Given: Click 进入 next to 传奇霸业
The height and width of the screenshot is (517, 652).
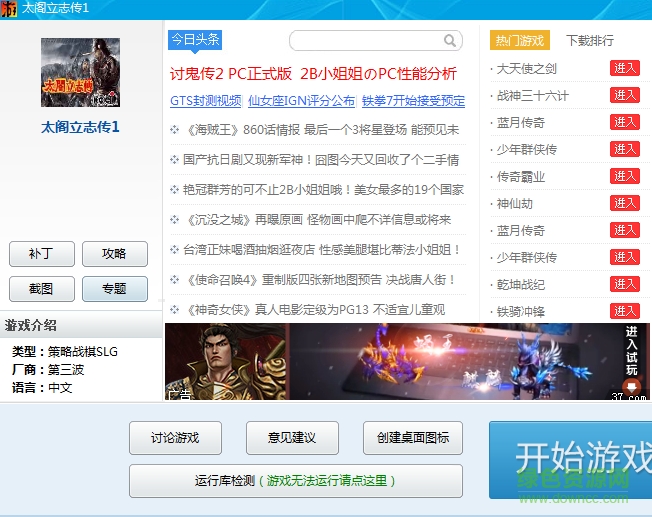Looking at the screenshot, I should [x=625, y=176].
